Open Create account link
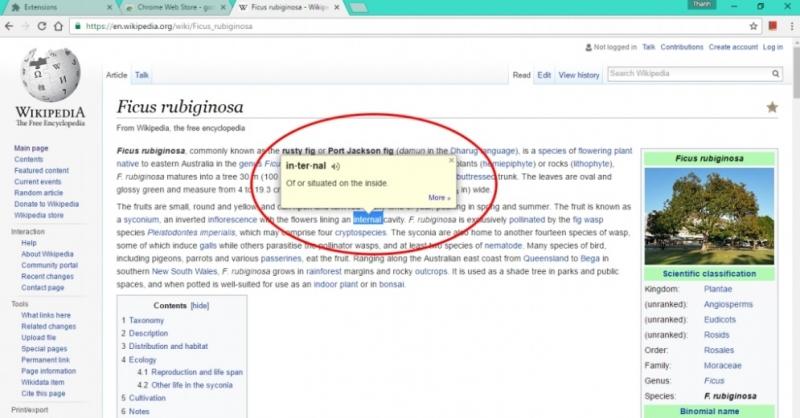 point(733,47)
